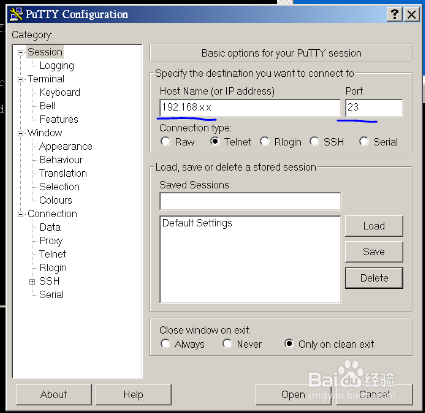Viewport: 425px width, 413px height.
Task: Click the About button
Action: coord(54,395)
